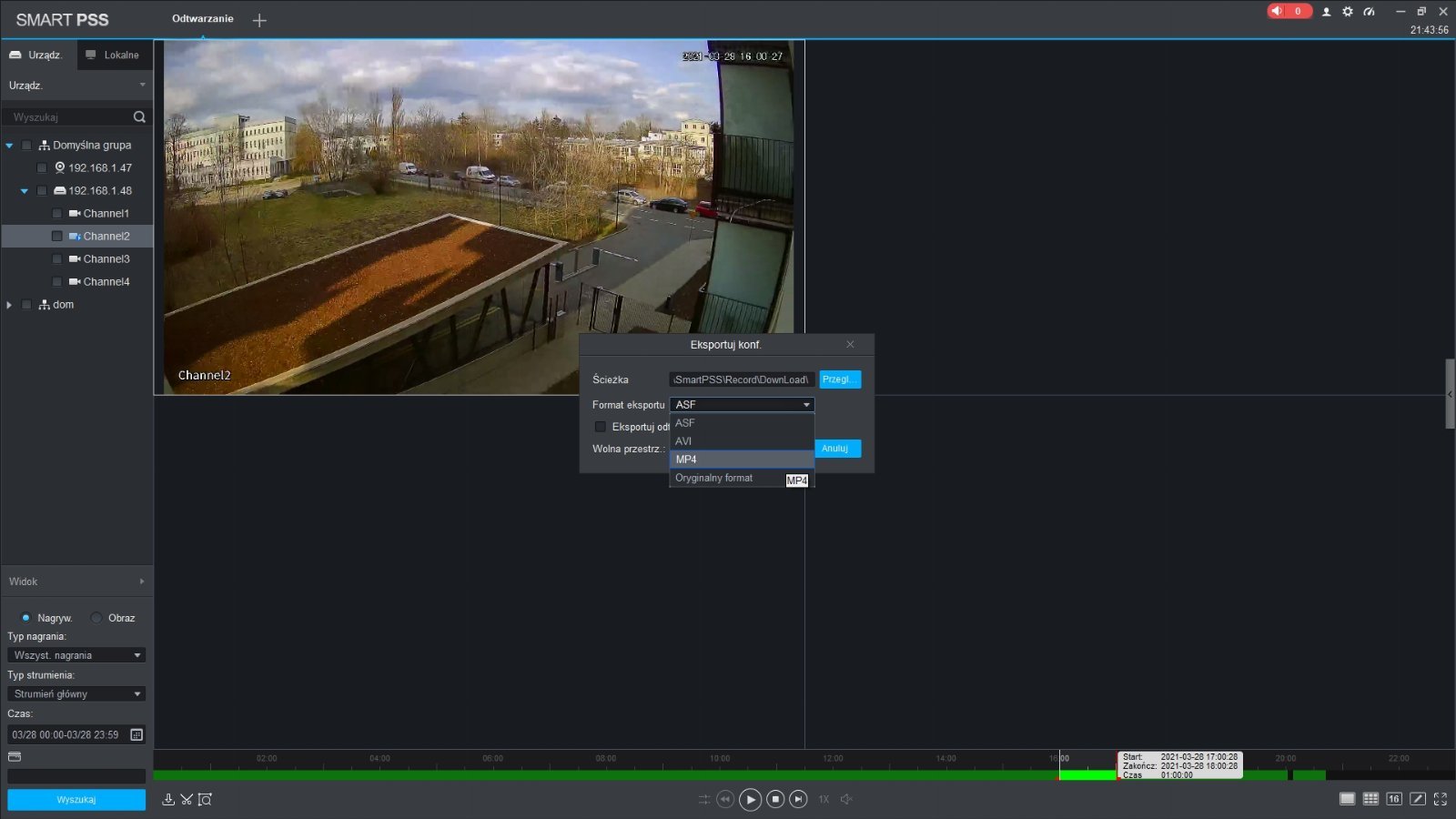Image resolution: width=1456 pixels, height=819 pixels.
Task: Click the Channel2 video playback pane
Action: pyautogui.click(x=479, y=217)
